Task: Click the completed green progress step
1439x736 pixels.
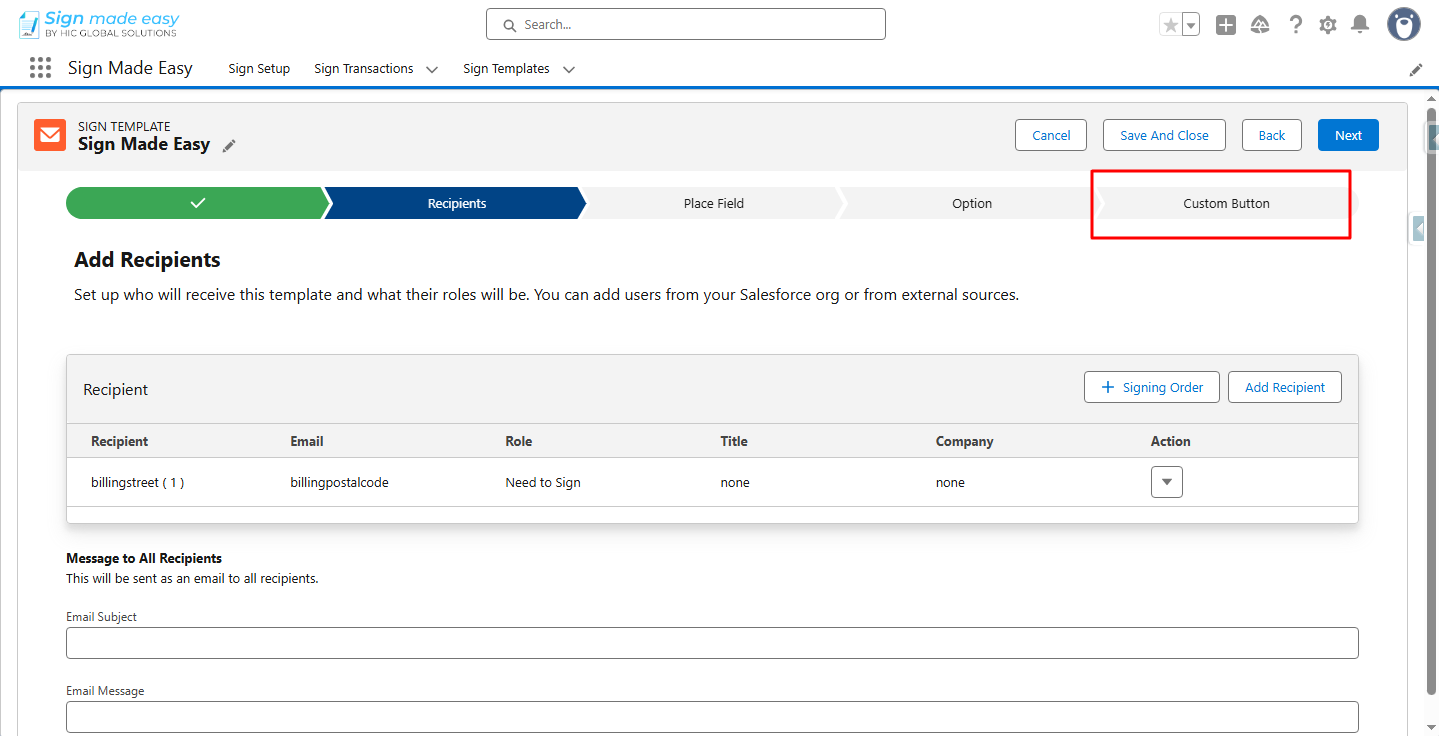Action: tap(195, 203)
